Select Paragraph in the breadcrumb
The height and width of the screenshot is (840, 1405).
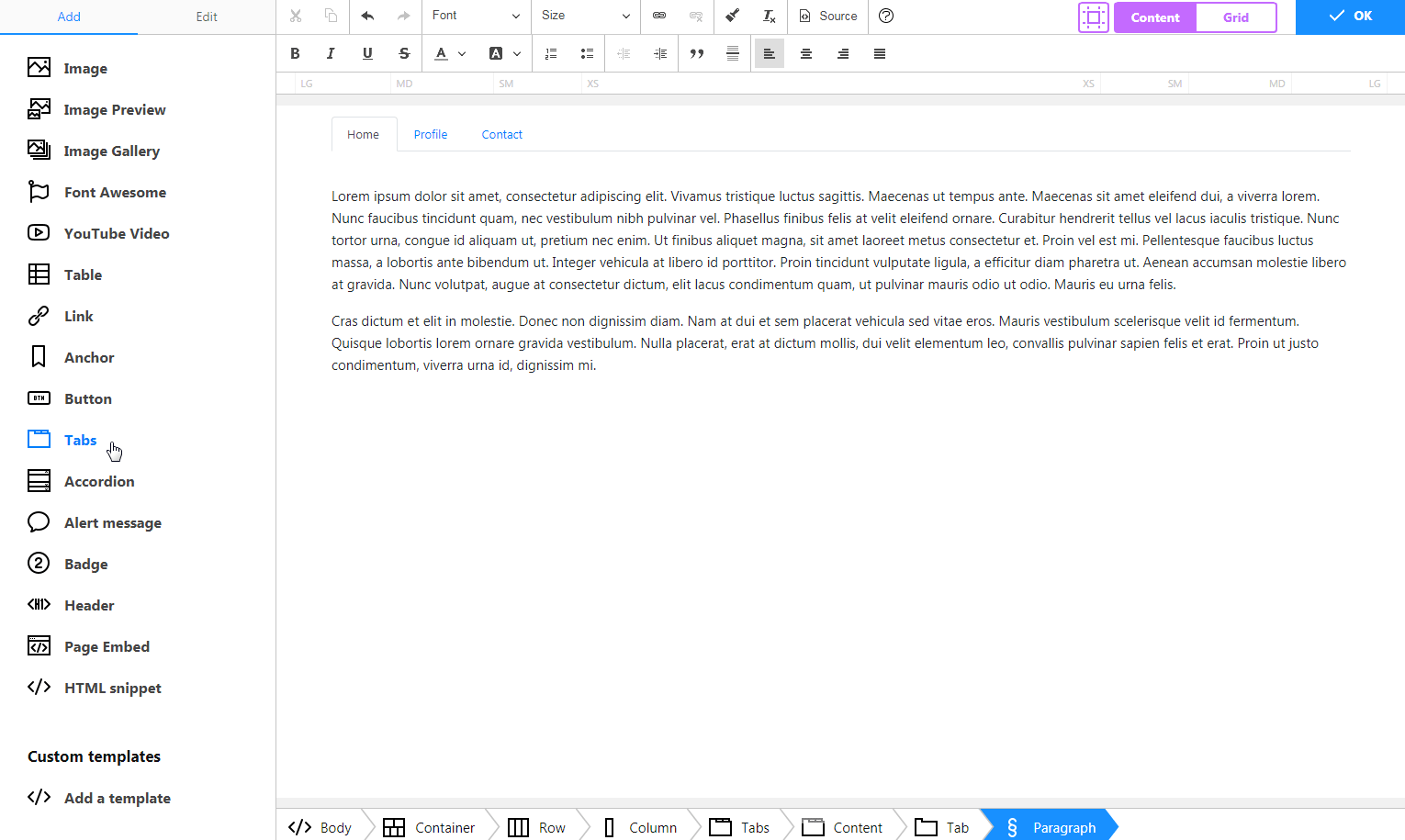(x=1051, y=827)
